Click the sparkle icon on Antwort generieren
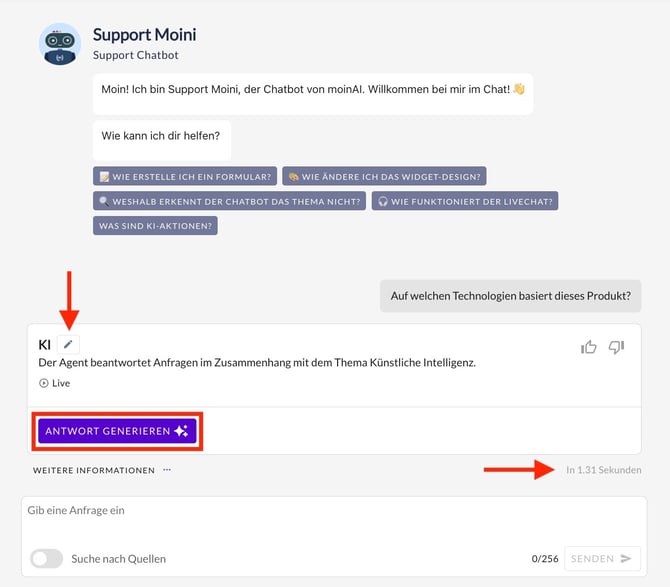This screenshot has width=670, height=587. pyautogui.click(x=181, y=431)
